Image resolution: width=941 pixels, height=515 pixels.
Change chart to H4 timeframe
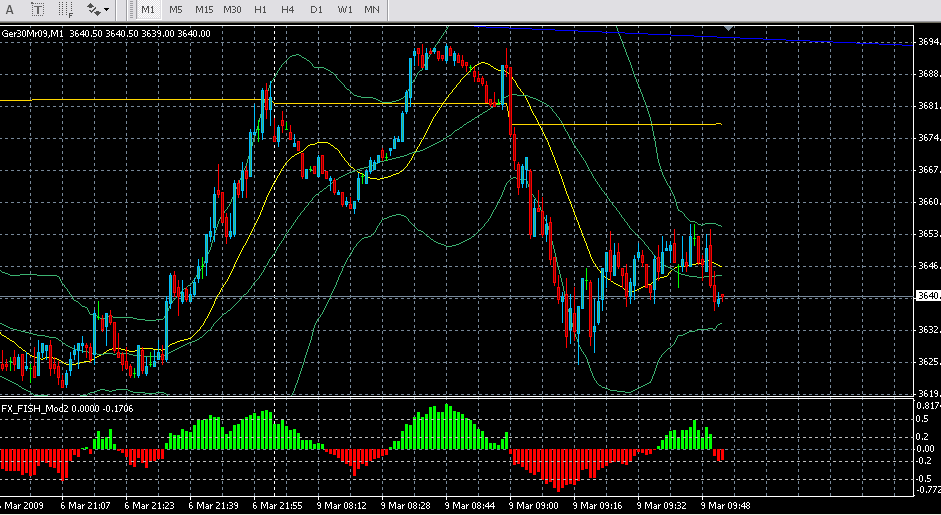coord(288,9)
